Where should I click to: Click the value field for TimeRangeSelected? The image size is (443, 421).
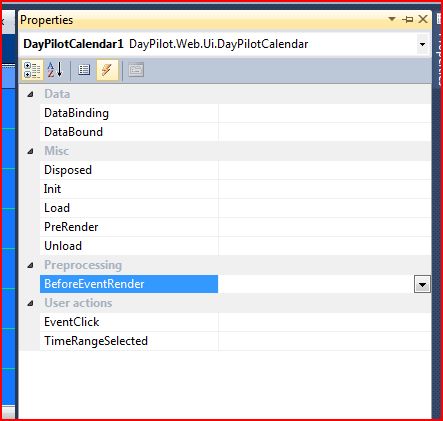[325, 341]
